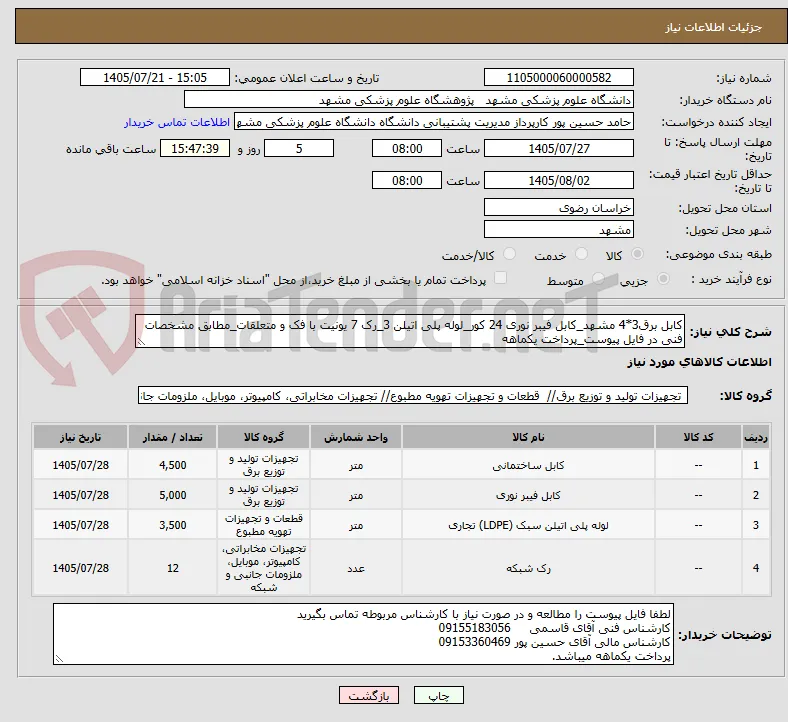
Task: Click the quantity cell 4,500
Action: [x=173, y=465]
